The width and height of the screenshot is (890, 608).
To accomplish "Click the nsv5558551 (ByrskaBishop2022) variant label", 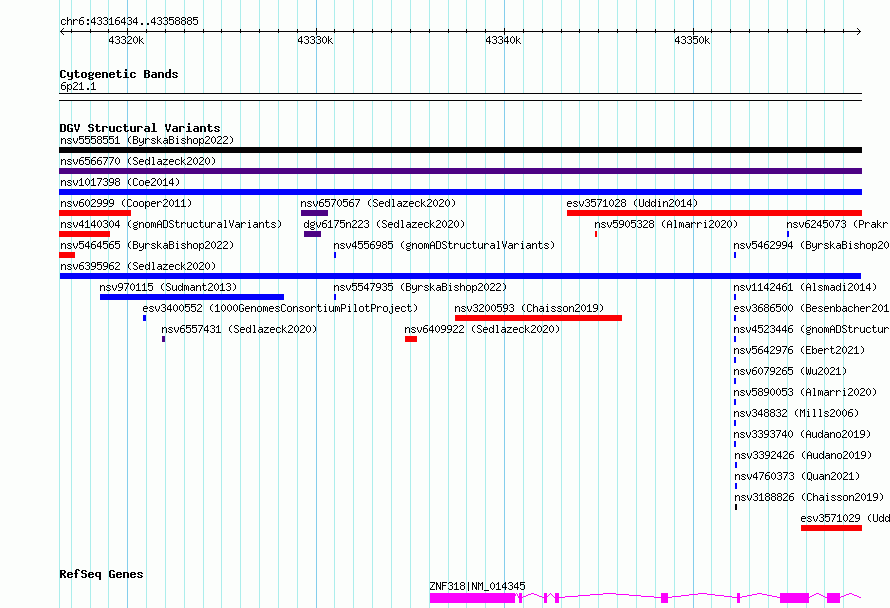I will pos(147,140).
